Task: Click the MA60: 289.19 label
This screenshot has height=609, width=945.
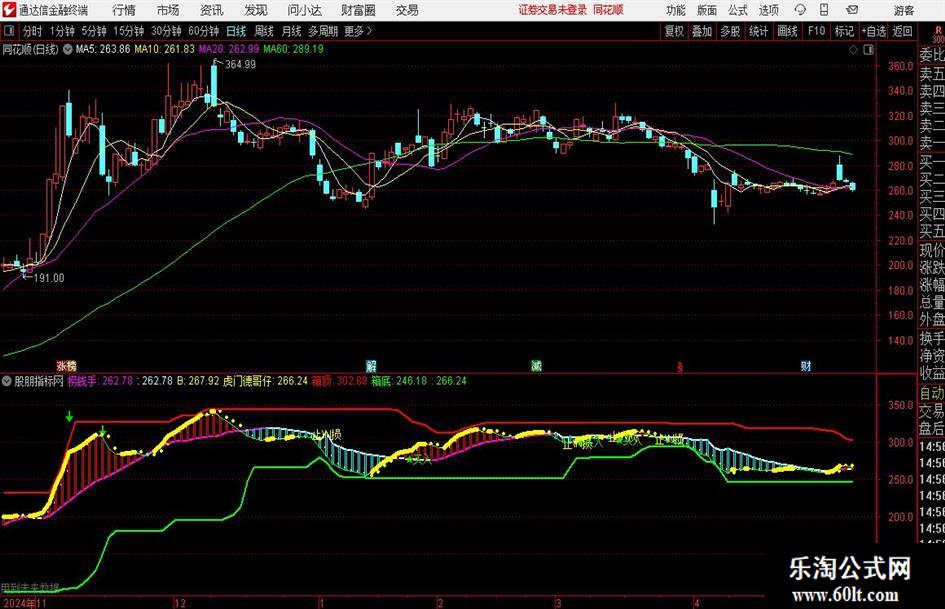Action: [294, 49]
